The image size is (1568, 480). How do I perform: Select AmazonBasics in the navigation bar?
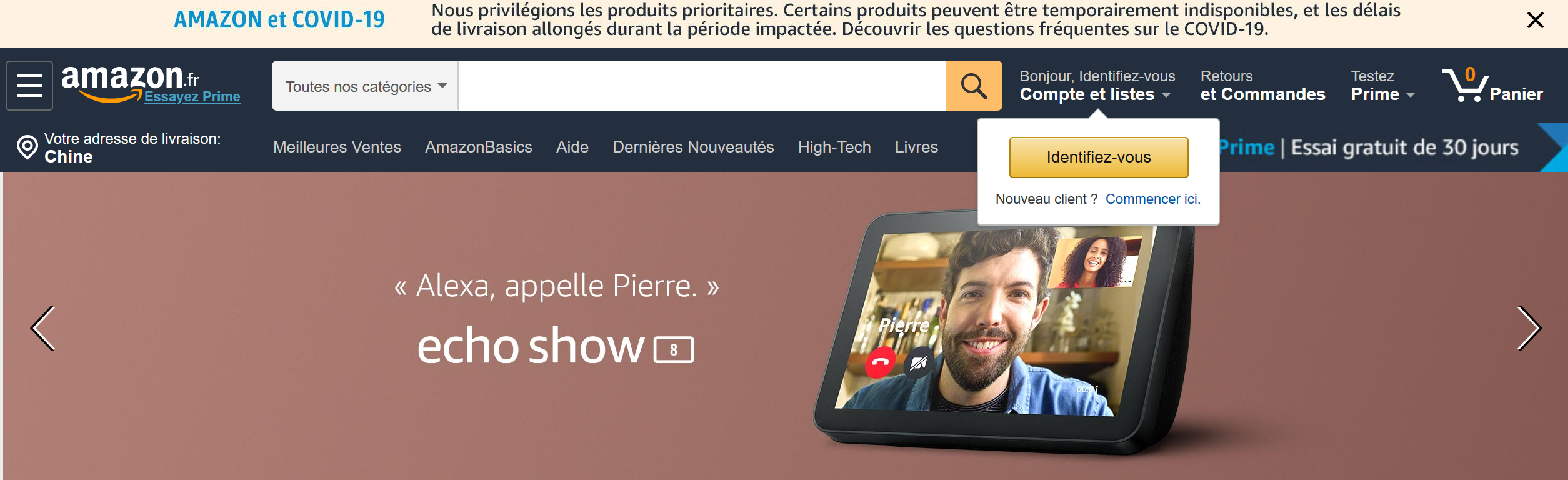[x=478, y=147]
